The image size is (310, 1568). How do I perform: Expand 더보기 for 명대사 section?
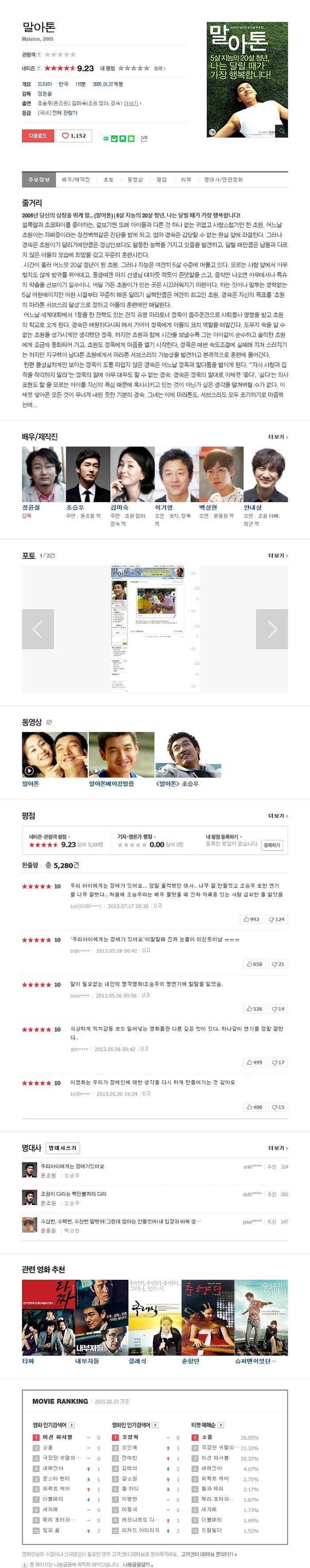point(278,1148)
